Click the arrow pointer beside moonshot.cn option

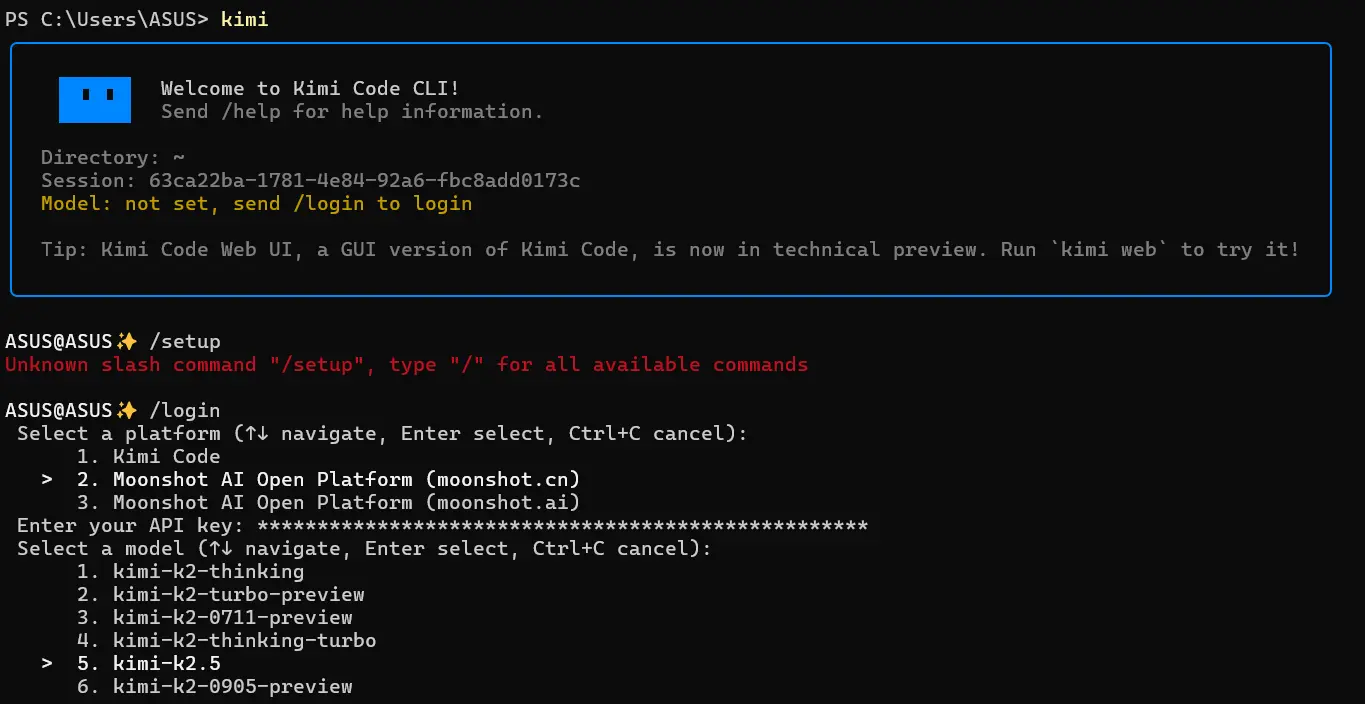(47, 480)
